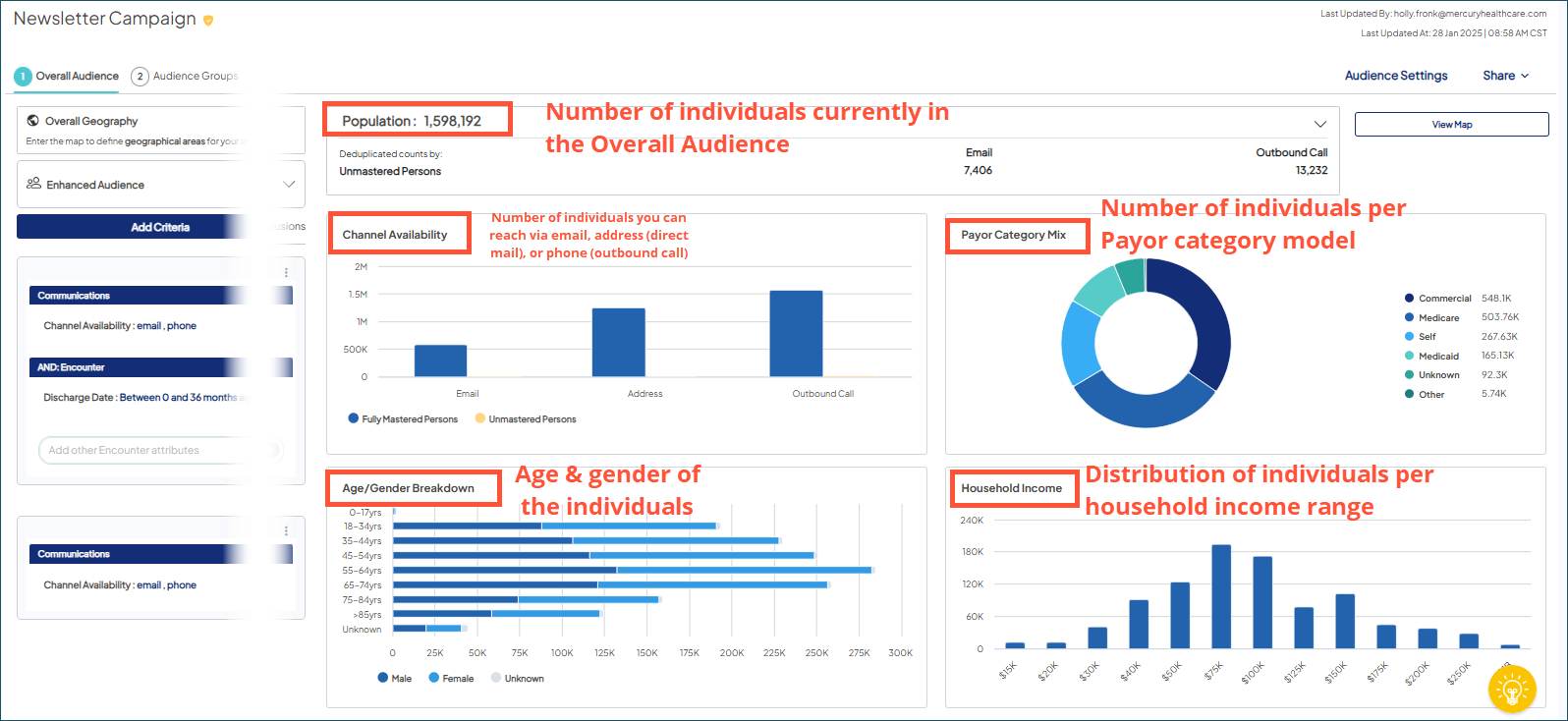Image resolution: width=1568 pixels, height=721 pixels.
Task: Open three-dot menu on second Communications card
Action: tap(286, 530)
